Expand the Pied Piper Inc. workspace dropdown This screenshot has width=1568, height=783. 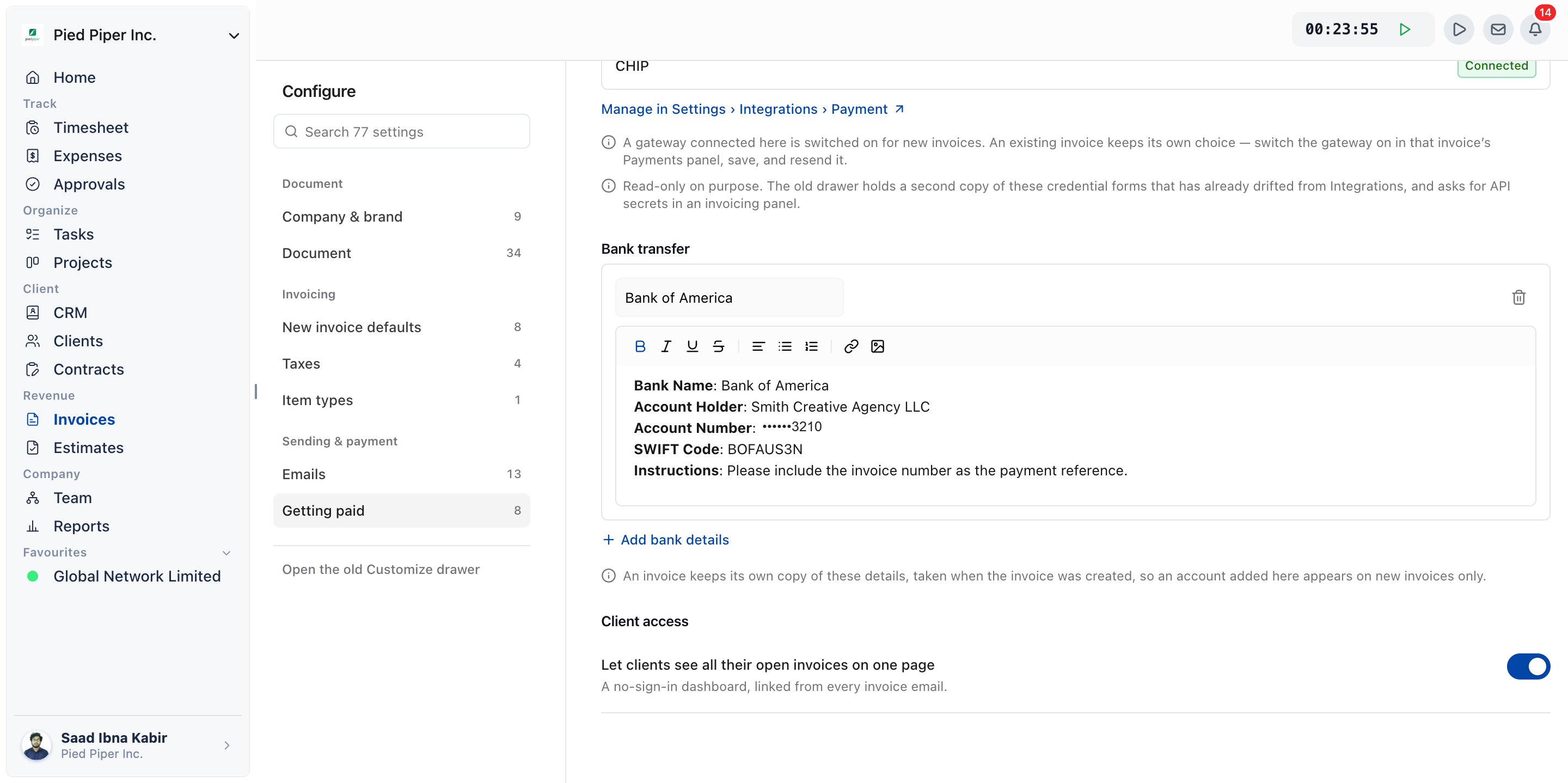click(234, 35)
